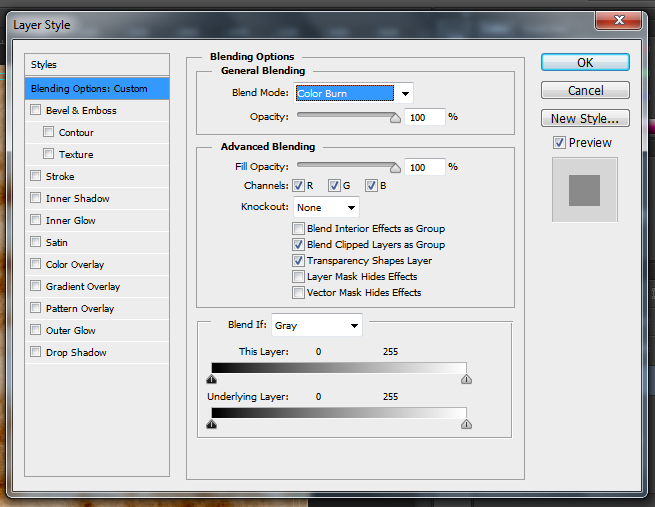
Task: Open the Bevel & Emboss settings entry
Action: pyautogui.click(x=81, y=111)
